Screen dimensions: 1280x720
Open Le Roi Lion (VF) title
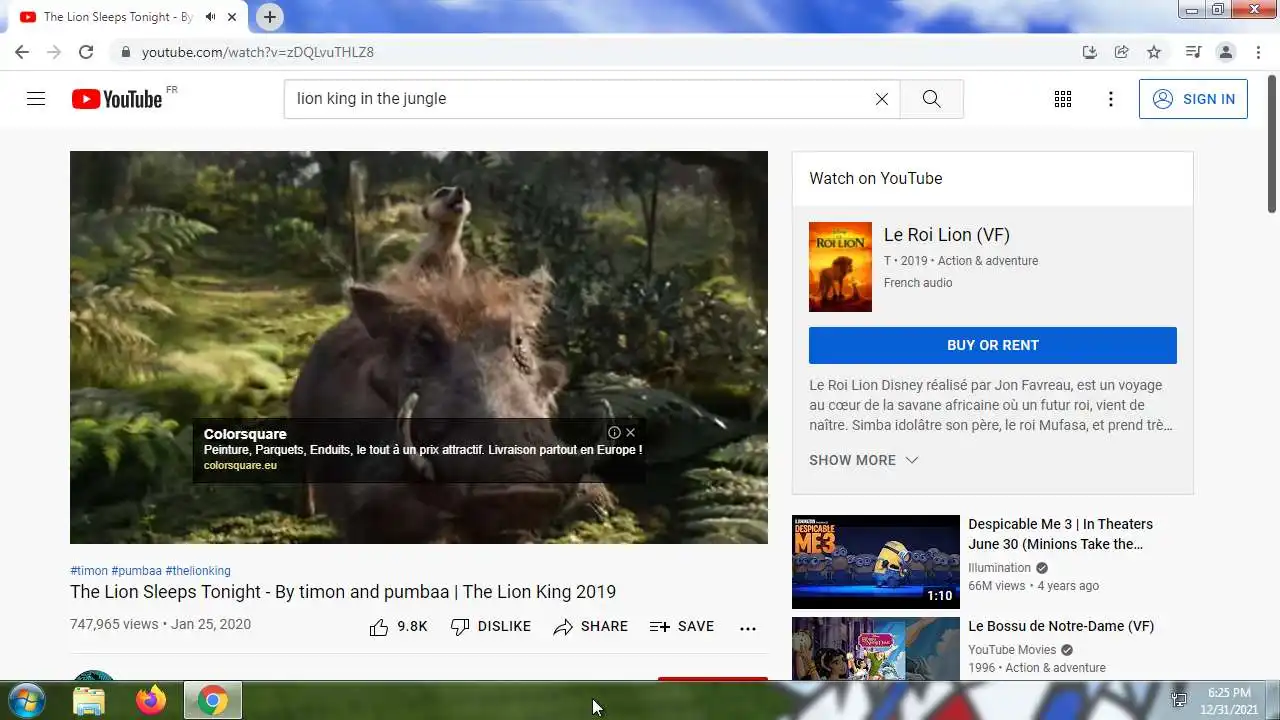click(x=946, y=235)
